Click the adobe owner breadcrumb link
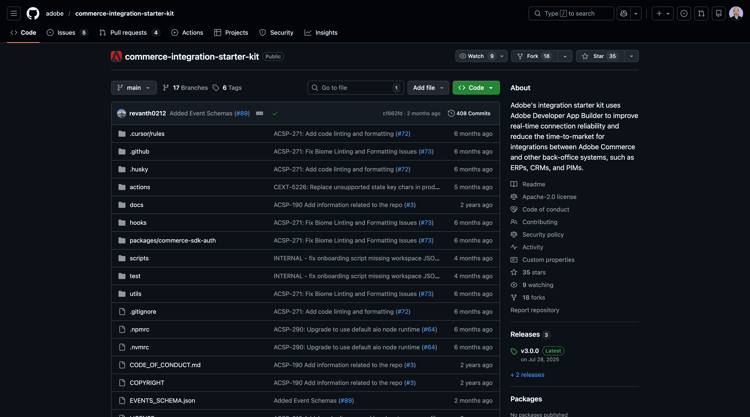 point(55,13)
